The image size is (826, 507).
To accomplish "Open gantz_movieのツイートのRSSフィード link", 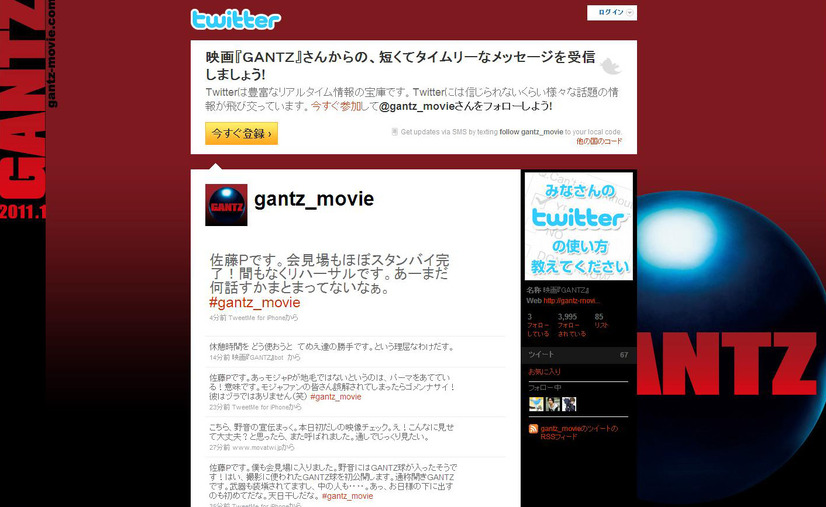I will (x=579, y=433).
